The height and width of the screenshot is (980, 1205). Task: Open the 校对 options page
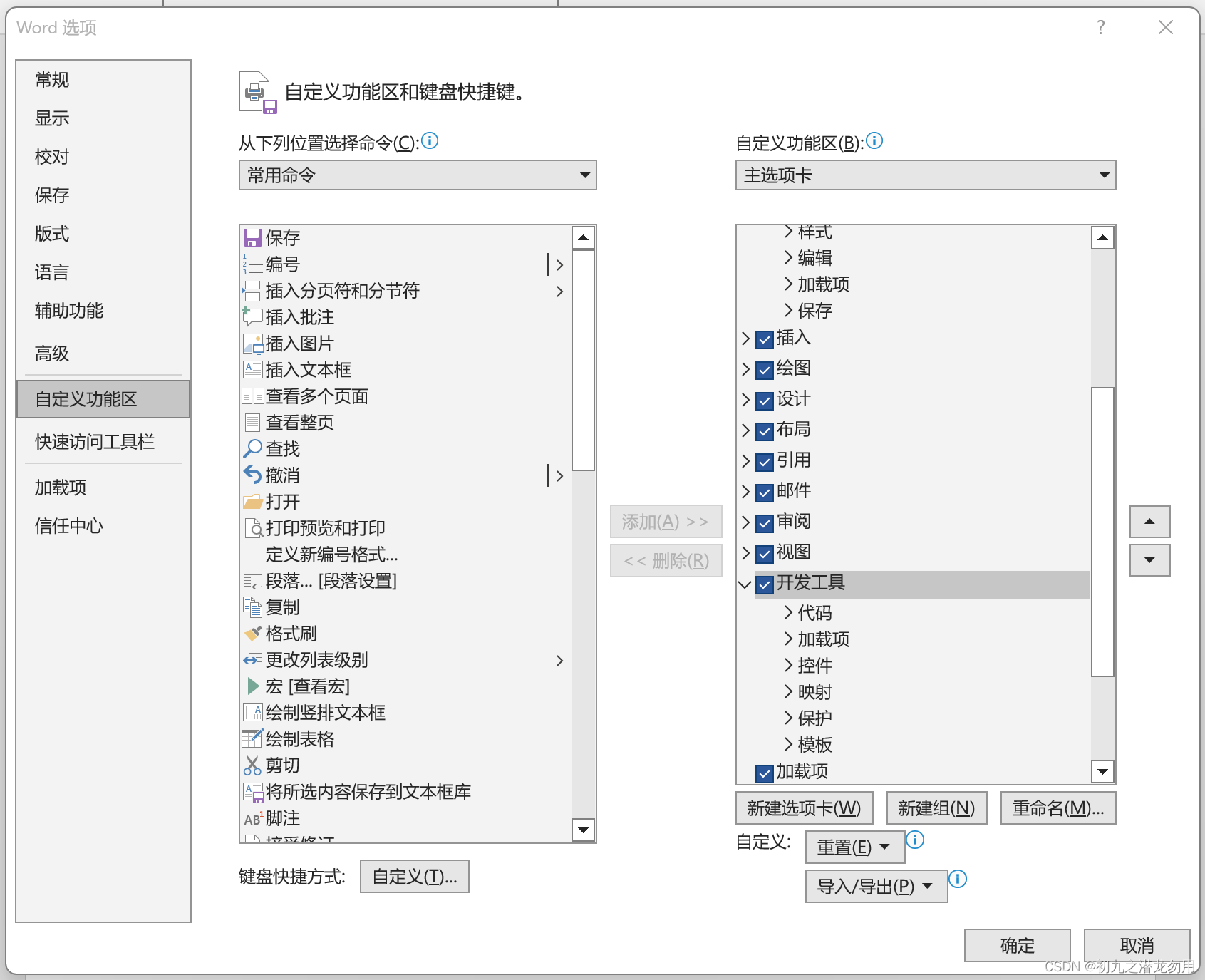click(x=103, y=157)
